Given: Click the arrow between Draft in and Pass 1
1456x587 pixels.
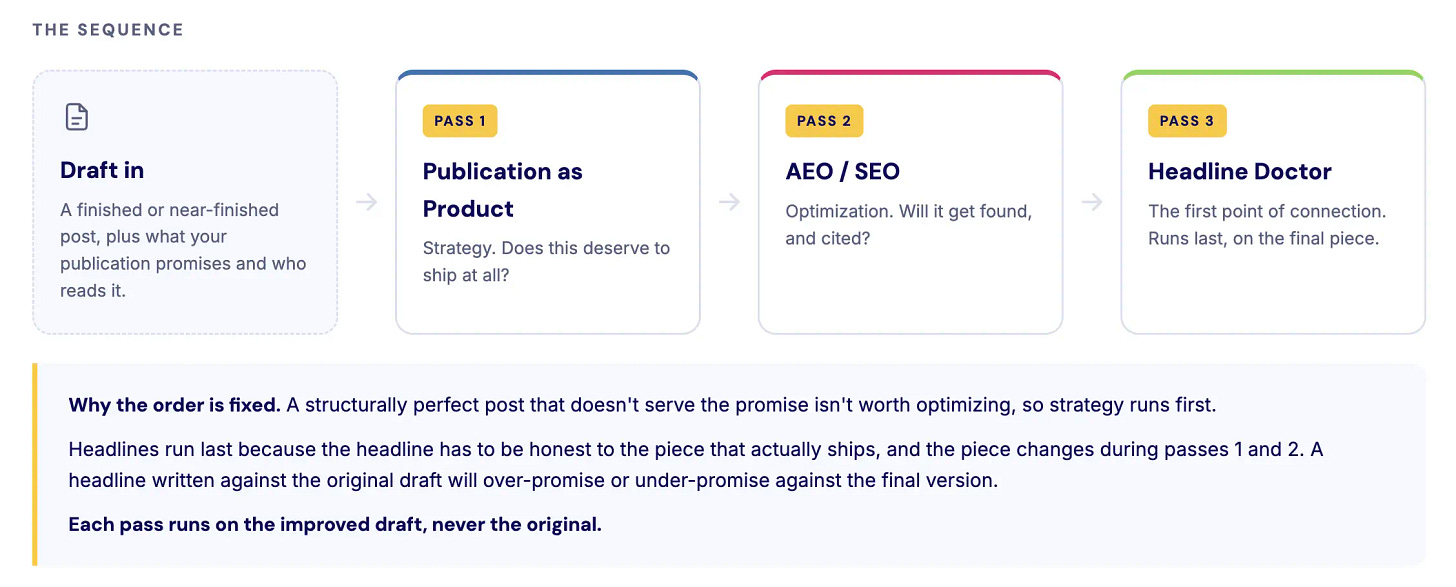Looking at the screenshot, I should 367,202.
